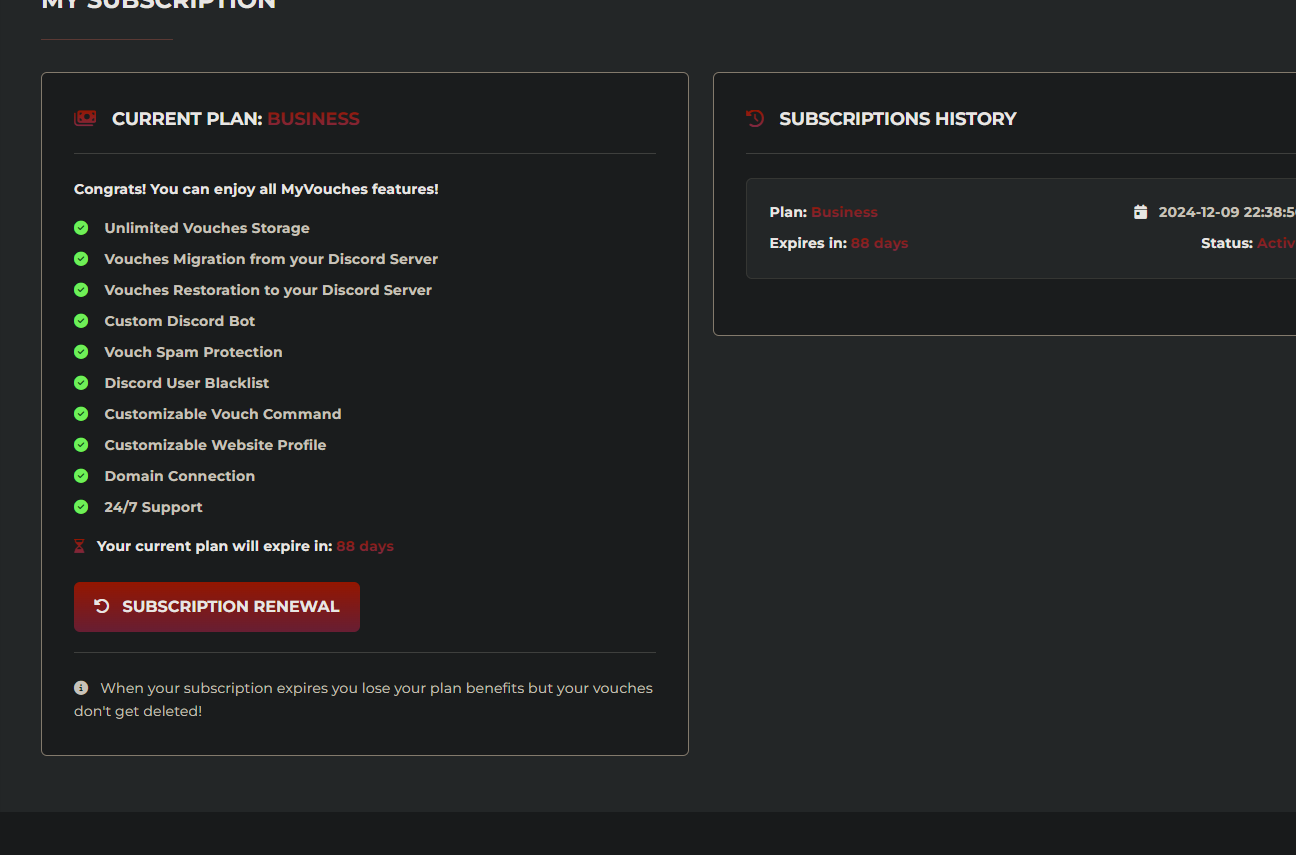Click green check beside Custom Discord Bot
This screenshot has width=1296, height=855.
(x=81, y=321)
